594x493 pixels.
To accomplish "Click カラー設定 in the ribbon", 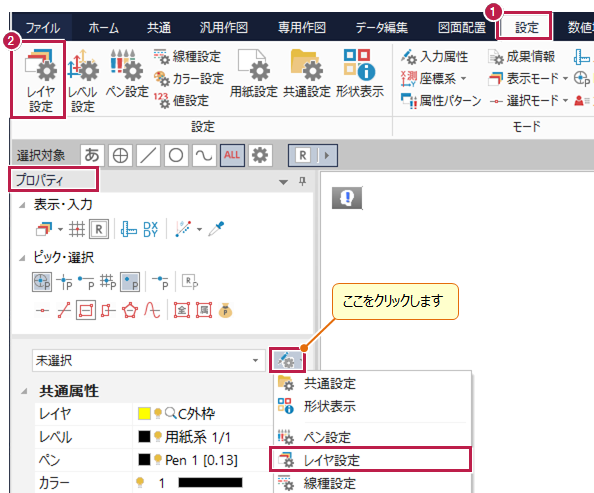I will (x=189, y=79).
